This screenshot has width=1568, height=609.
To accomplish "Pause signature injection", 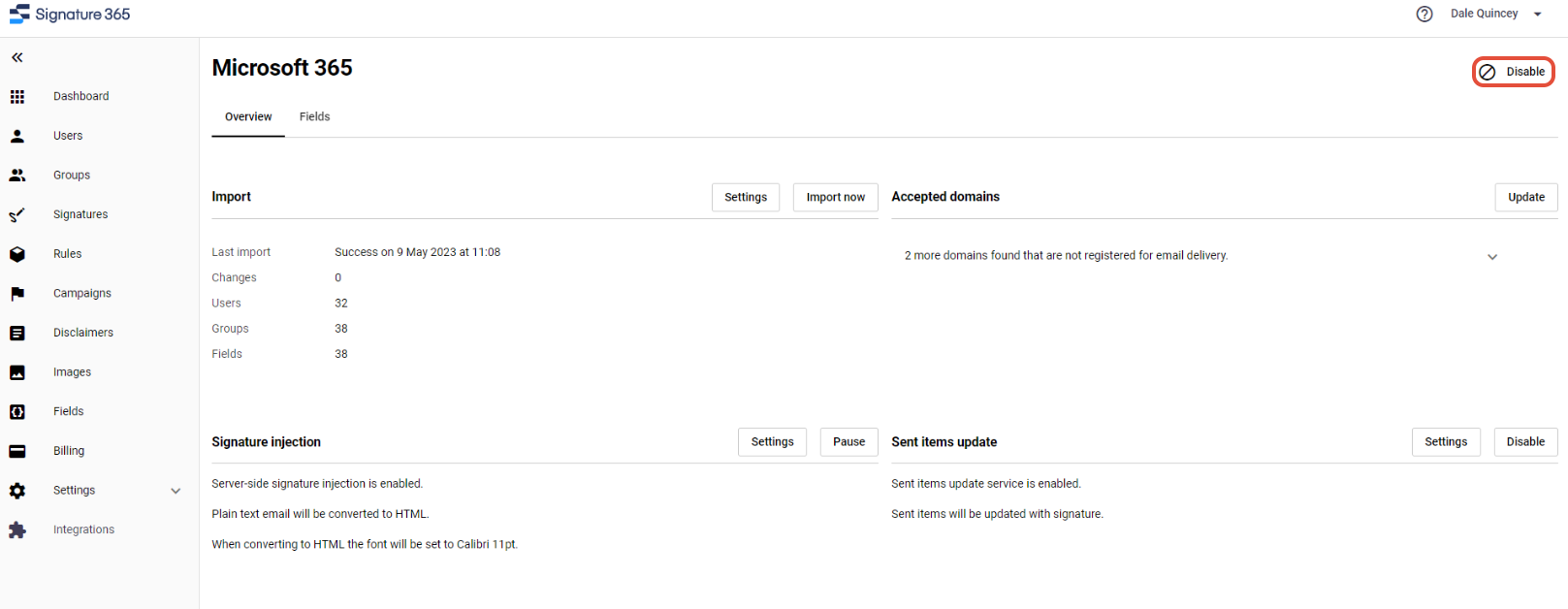I will point(848,442).
